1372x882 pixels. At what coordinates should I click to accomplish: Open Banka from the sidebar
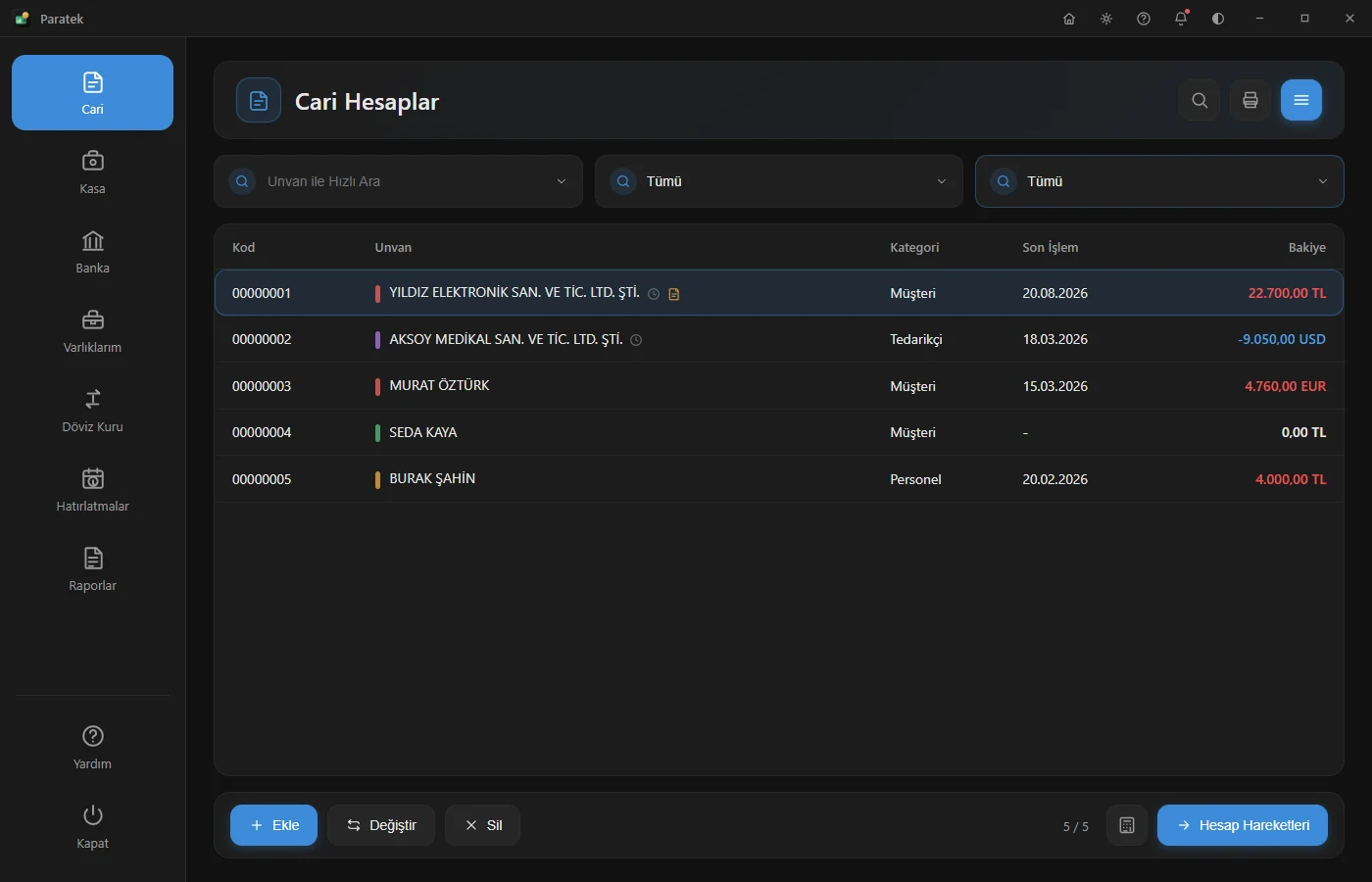(x=92, y=251)
